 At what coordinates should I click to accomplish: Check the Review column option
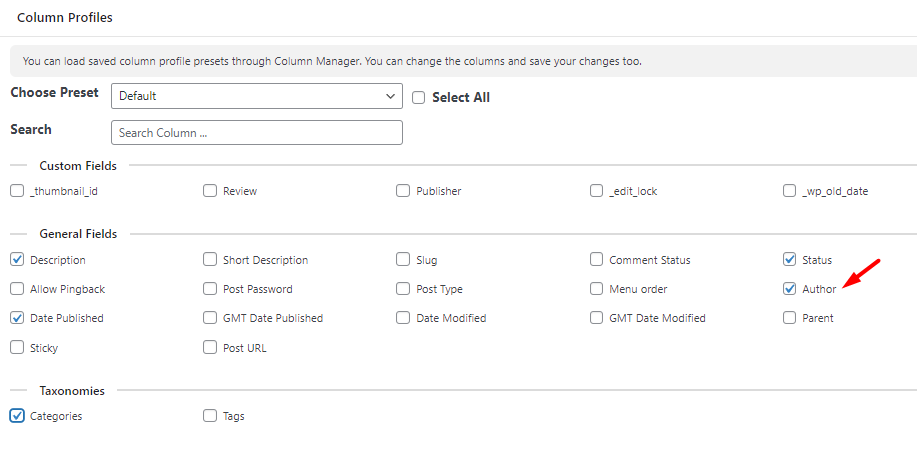click(x=210, y=191)
